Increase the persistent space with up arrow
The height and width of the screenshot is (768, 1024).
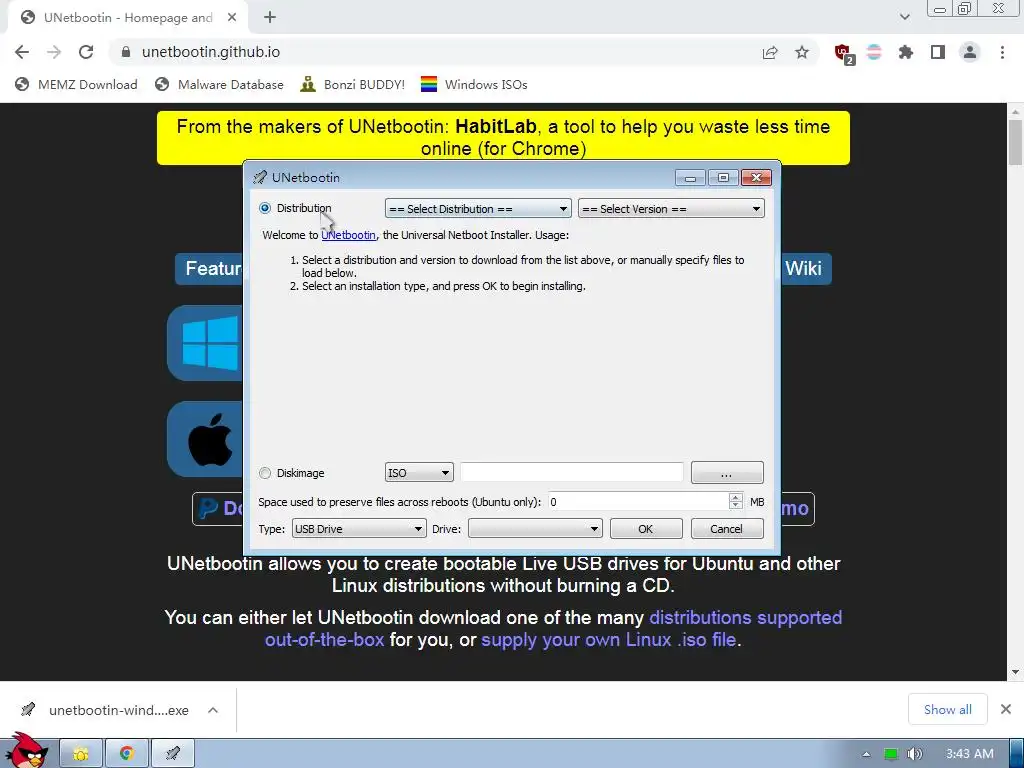coord(736,497)
